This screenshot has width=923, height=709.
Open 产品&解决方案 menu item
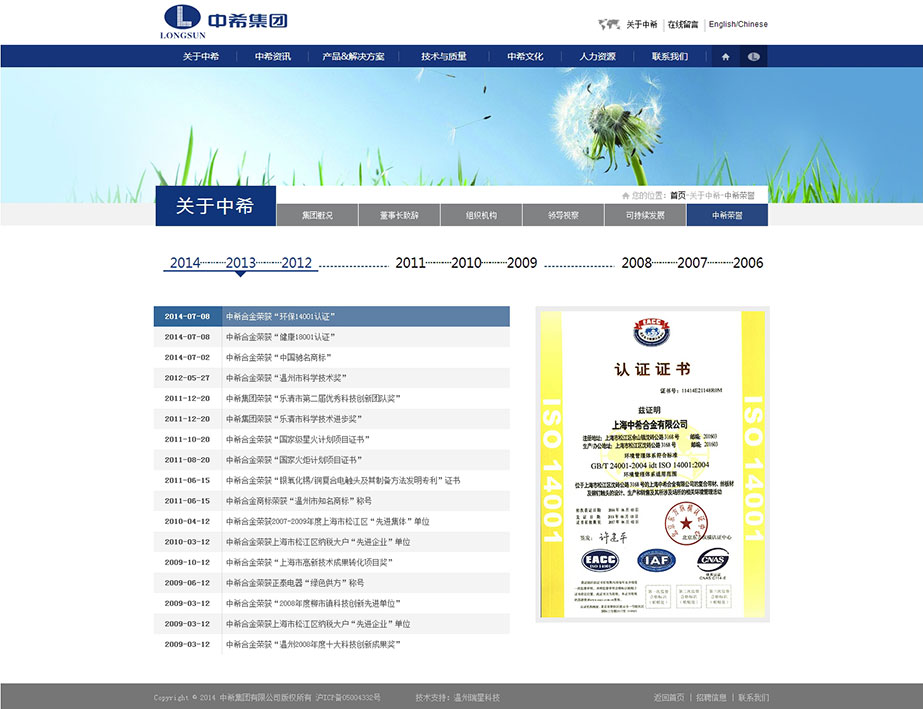click(353, 57)
